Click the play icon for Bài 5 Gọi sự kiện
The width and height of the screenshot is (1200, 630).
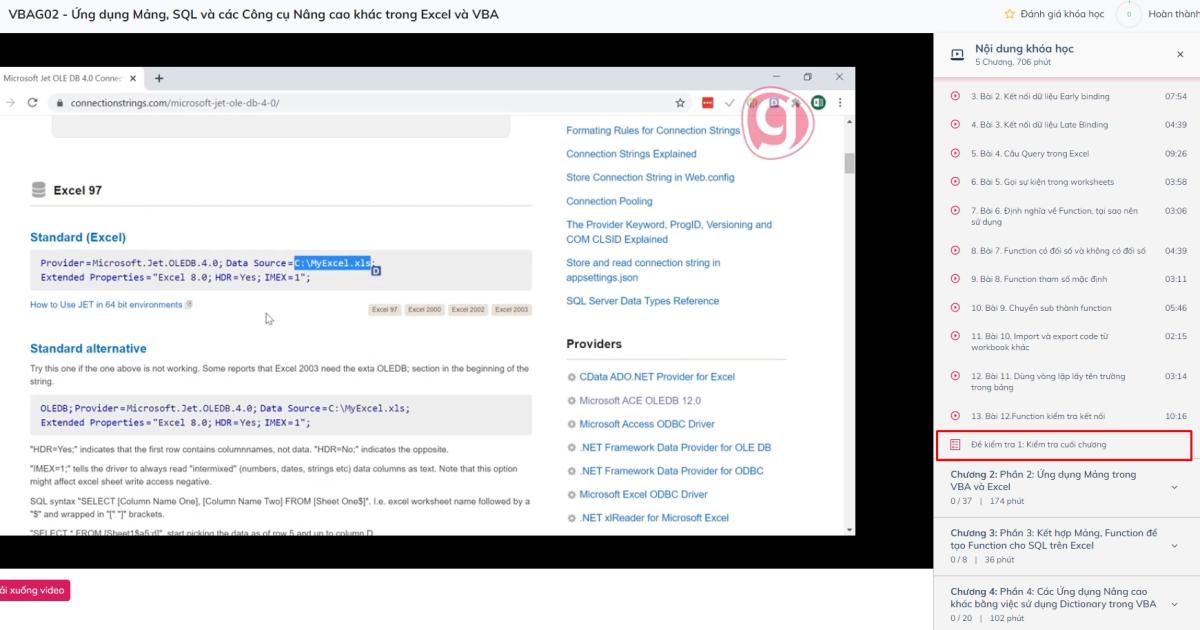tap(955, 182)
